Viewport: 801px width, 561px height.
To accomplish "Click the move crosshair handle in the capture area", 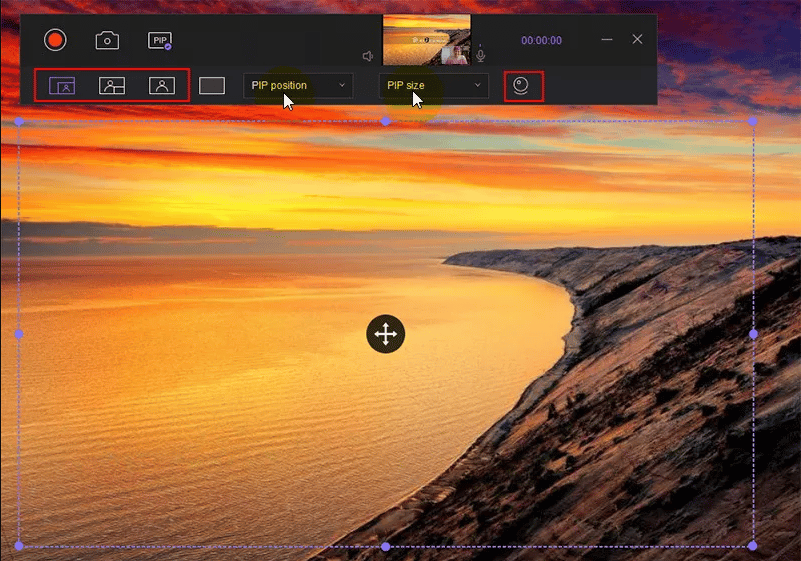I will (386, 334).
